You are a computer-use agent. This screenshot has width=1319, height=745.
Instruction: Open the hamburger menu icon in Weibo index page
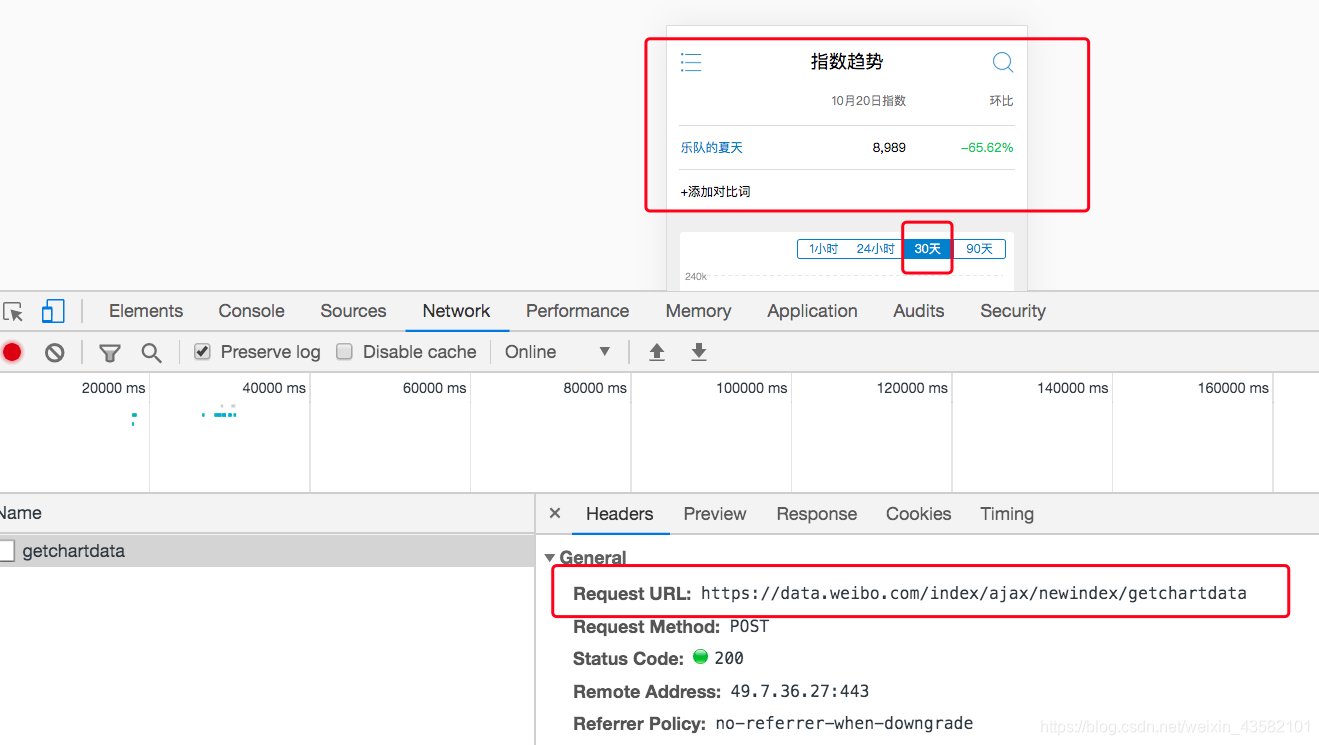coord(691,62)
